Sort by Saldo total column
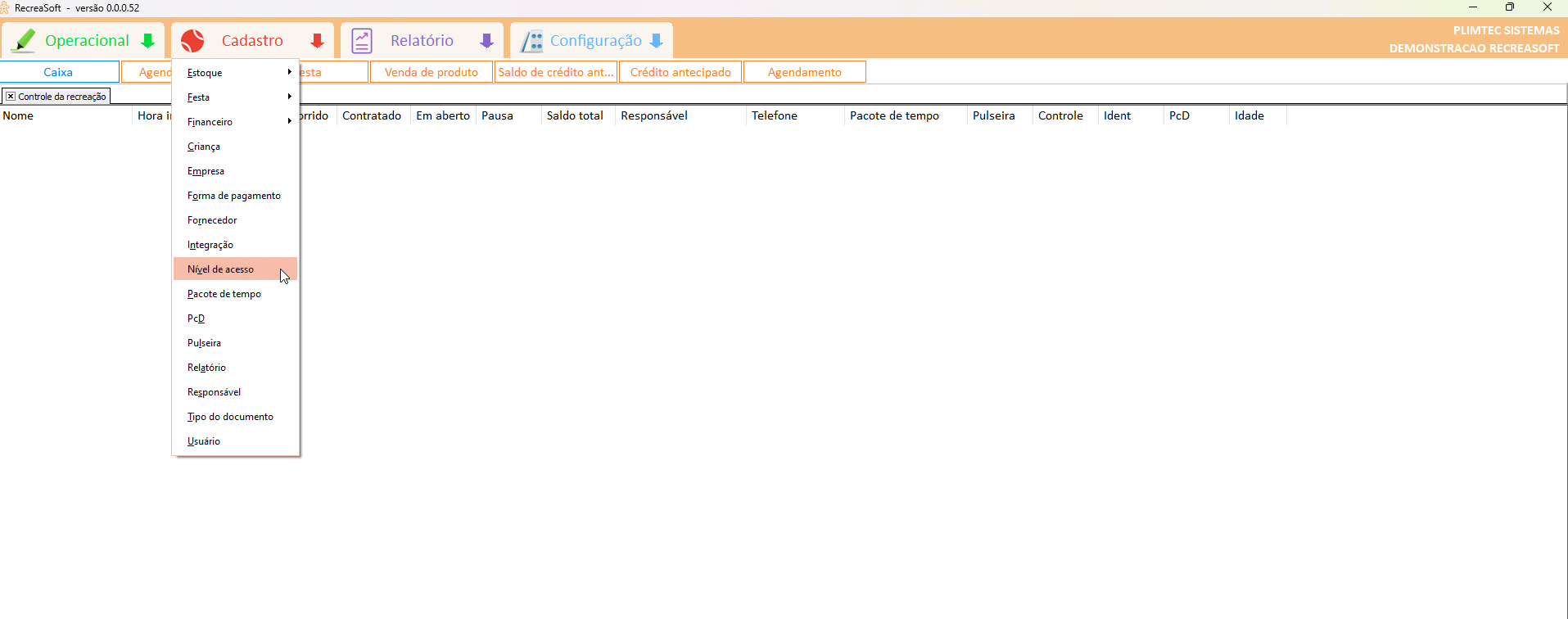Screen dimensions: 1568x619 pyautogui.click(x=578, y=115)
